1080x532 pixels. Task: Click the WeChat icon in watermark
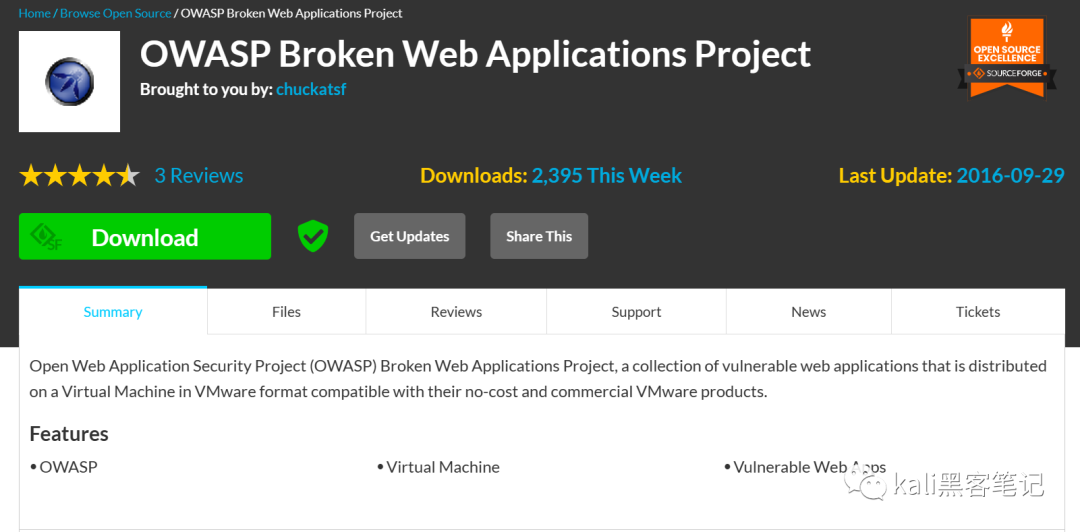867,485
